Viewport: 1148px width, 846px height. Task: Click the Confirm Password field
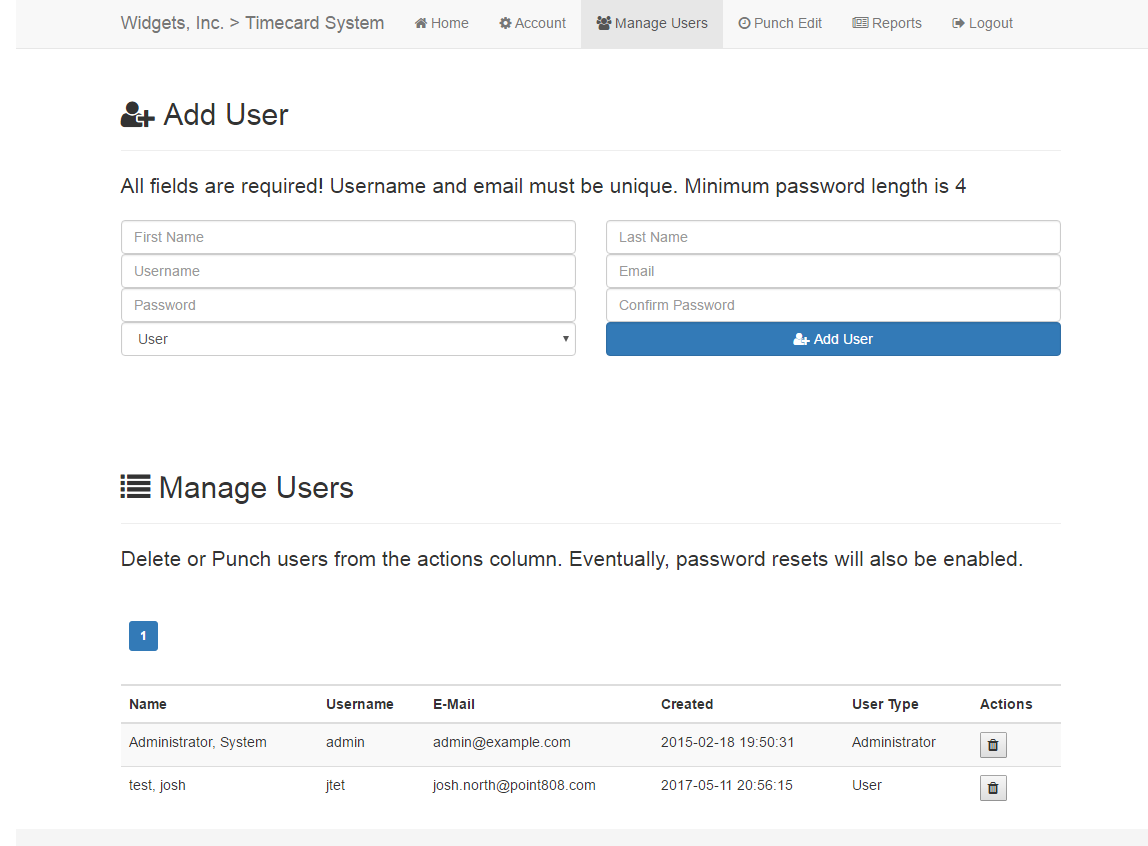click(832, 305)
